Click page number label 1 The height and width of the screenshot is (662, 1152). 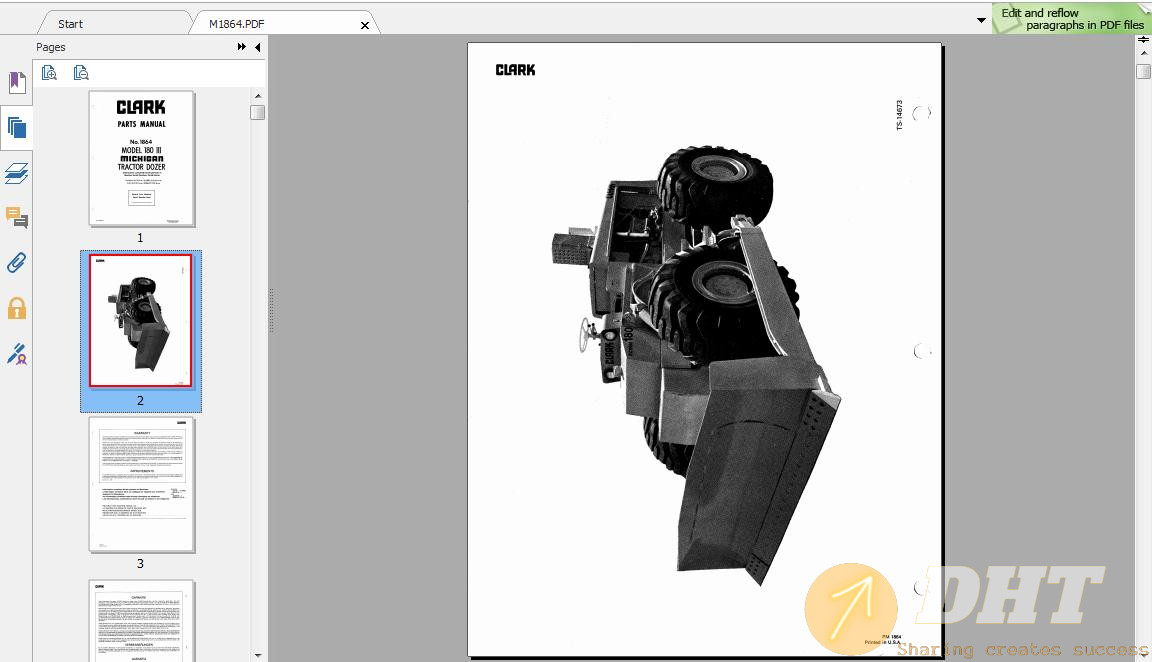(x=140, y=237)
